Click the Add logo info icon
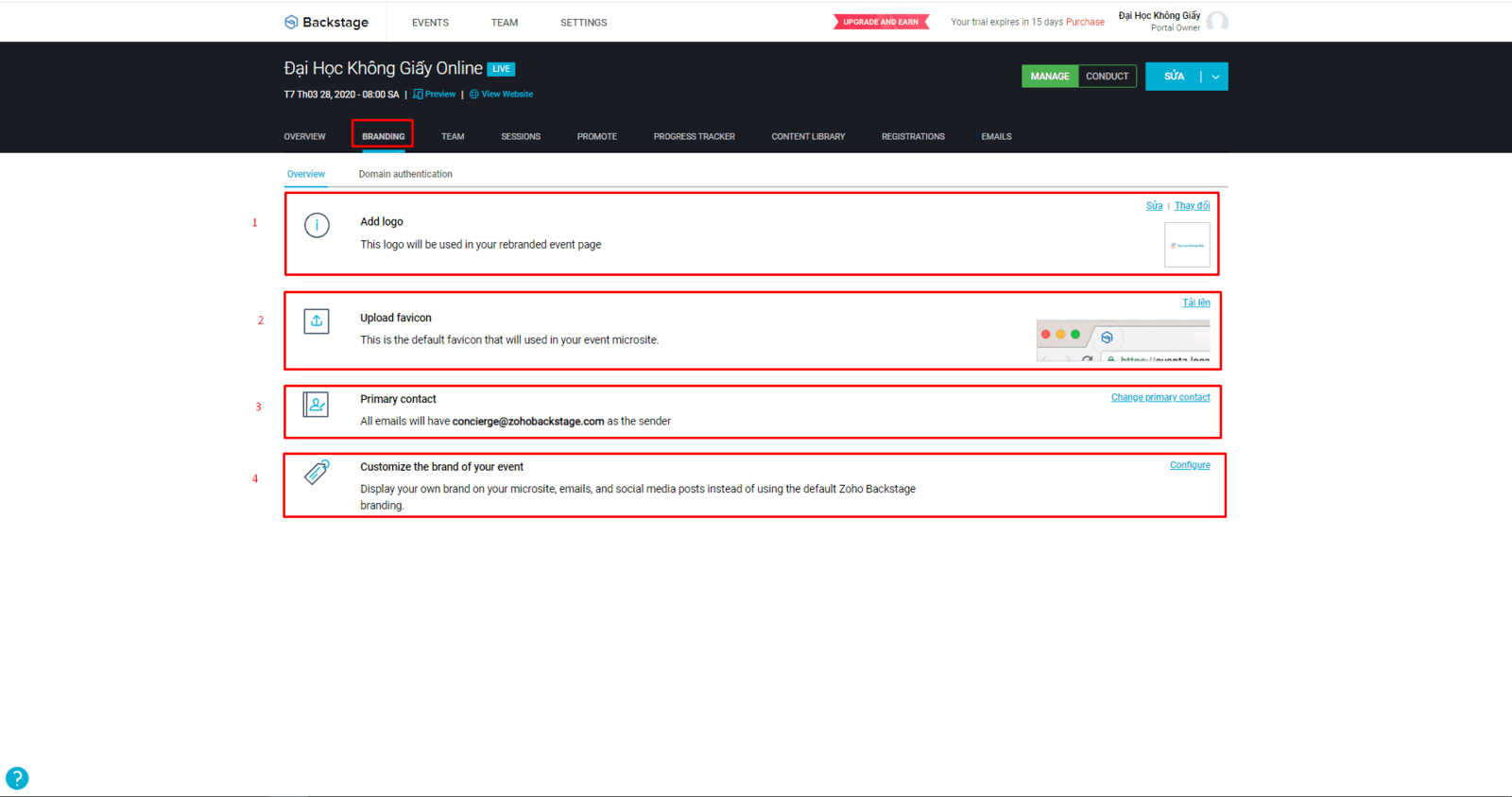This screenshot has width=1512, height=797. 317,225
